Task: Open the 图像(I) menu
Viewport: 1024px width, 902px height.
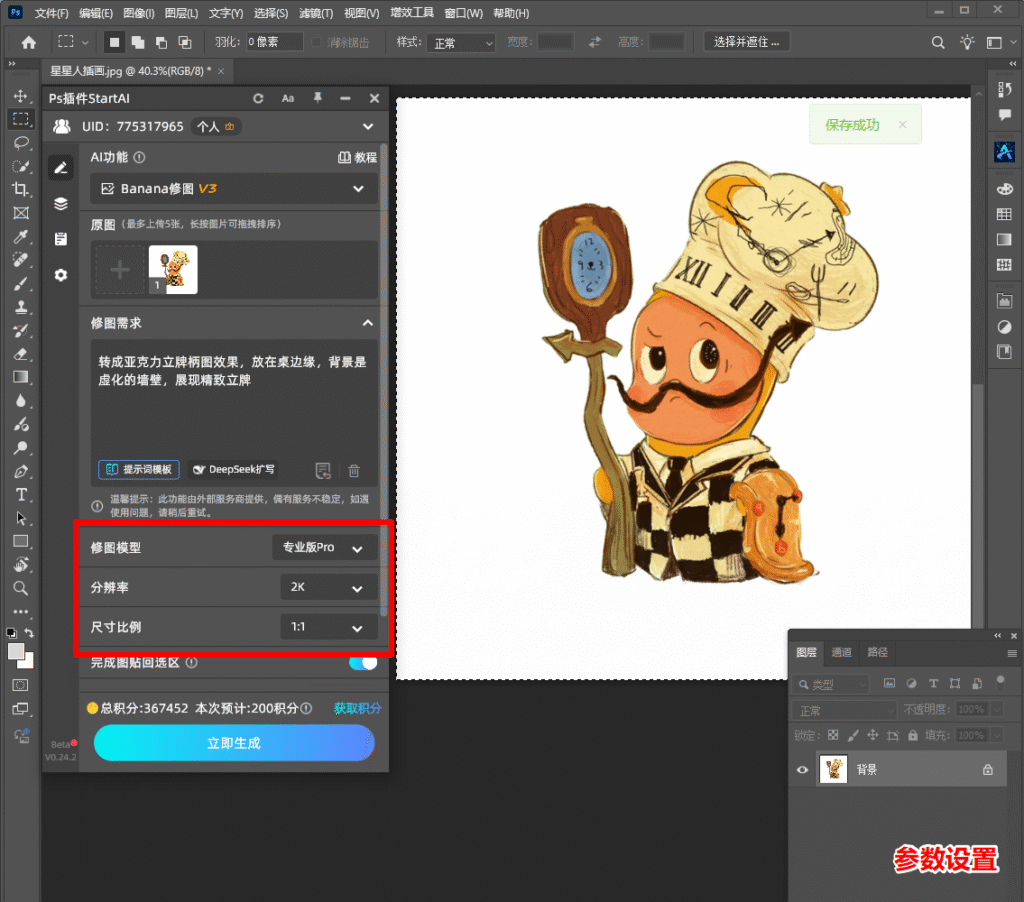Action: click(x=138, y=13)
